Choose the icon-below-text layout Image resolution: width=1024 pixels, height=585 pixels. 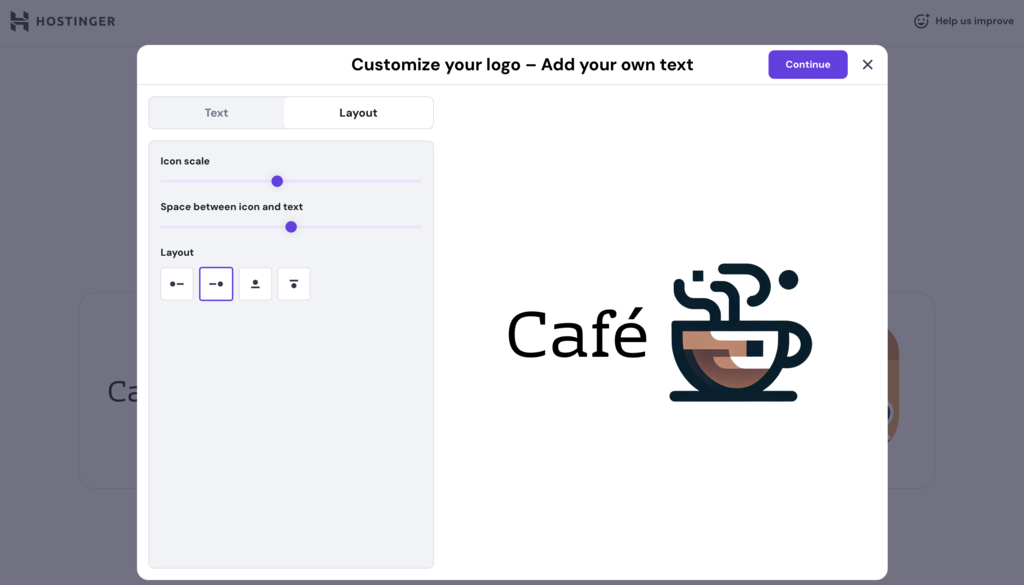tap(293, 283)
